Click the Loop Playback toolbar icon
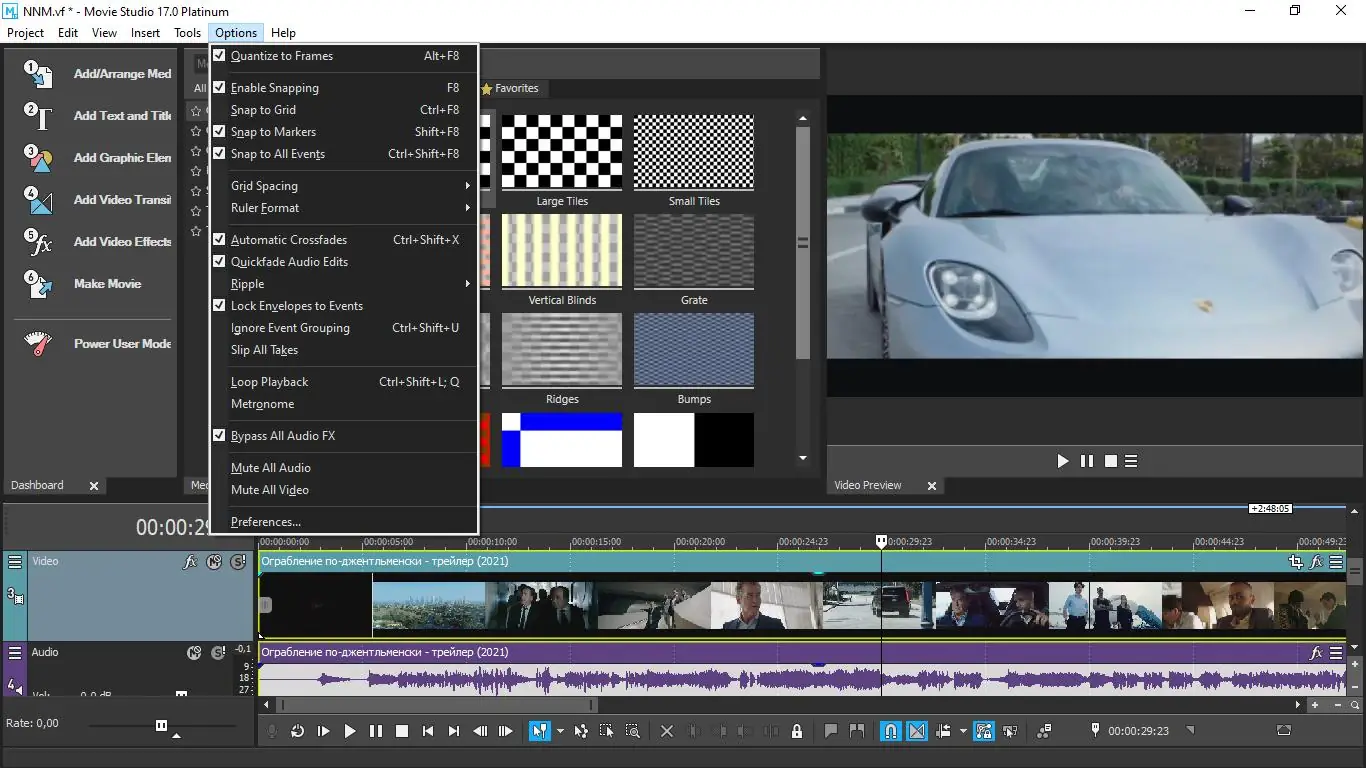Viewport: 1366px width, 768px height. pos(297,731)
